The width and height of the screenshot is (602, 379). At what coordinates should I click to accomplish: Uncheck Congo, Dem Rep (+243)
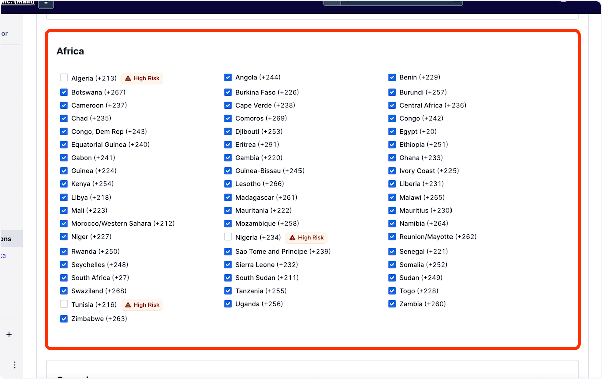[x=64, y=131]
